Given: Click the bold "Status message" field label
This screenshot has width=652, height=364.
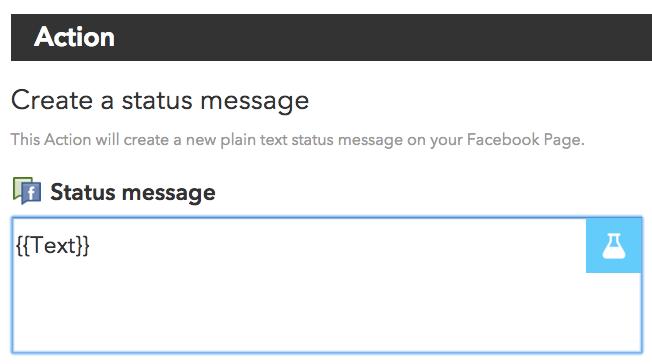Looking at the screenshot, I should pos(133,193).
